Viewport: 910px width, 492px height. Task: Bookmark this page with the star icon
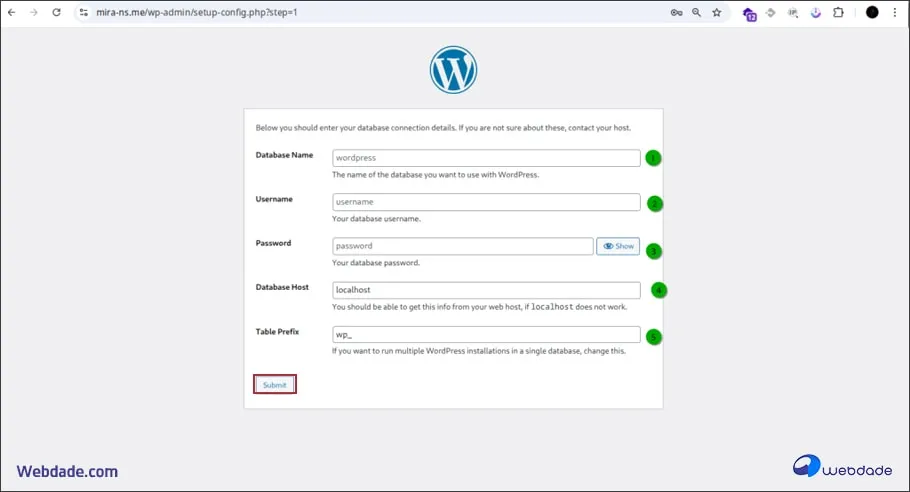pos(716,12)
